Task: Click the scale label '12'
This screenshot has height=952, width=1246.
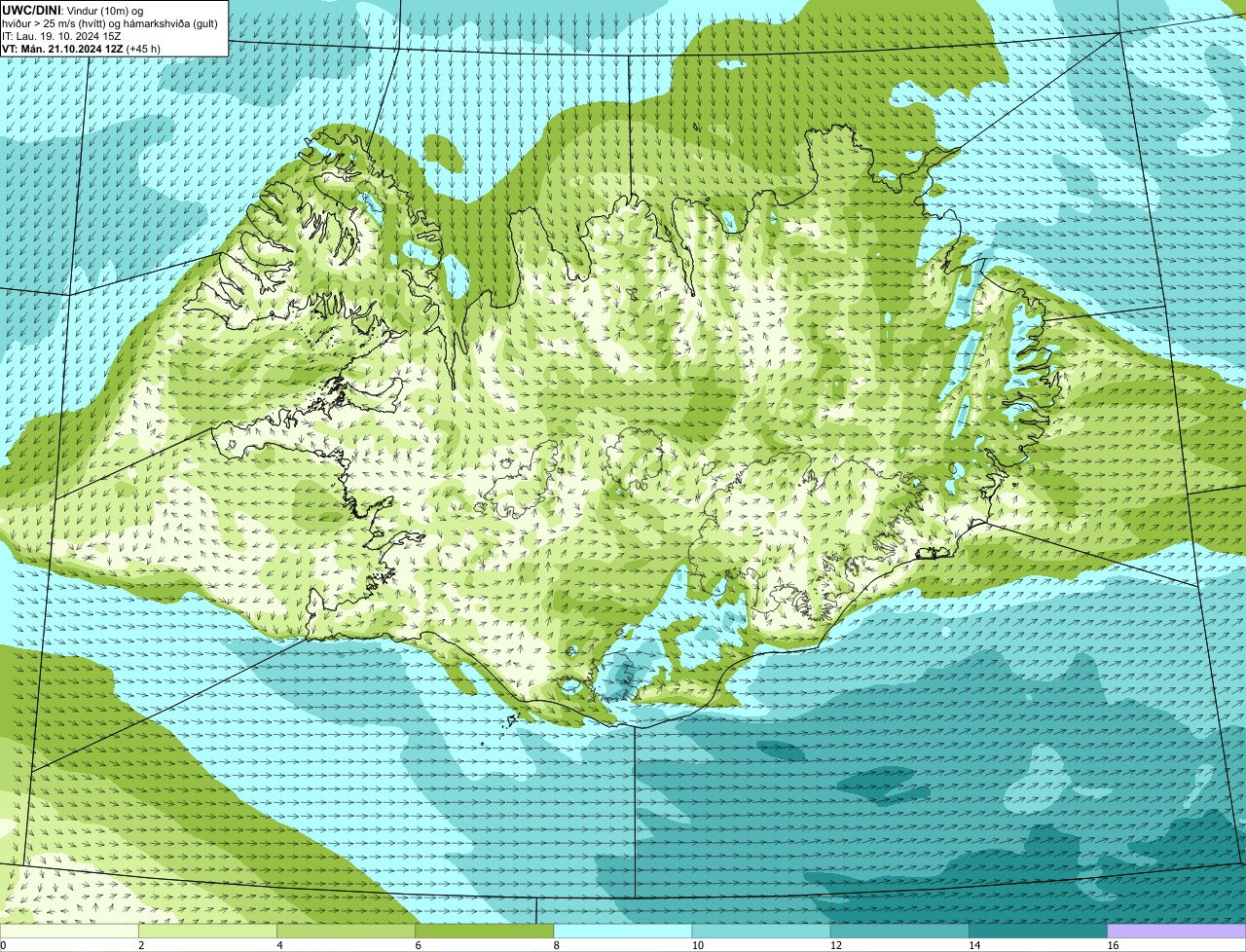Action: [x=836, y=945]
